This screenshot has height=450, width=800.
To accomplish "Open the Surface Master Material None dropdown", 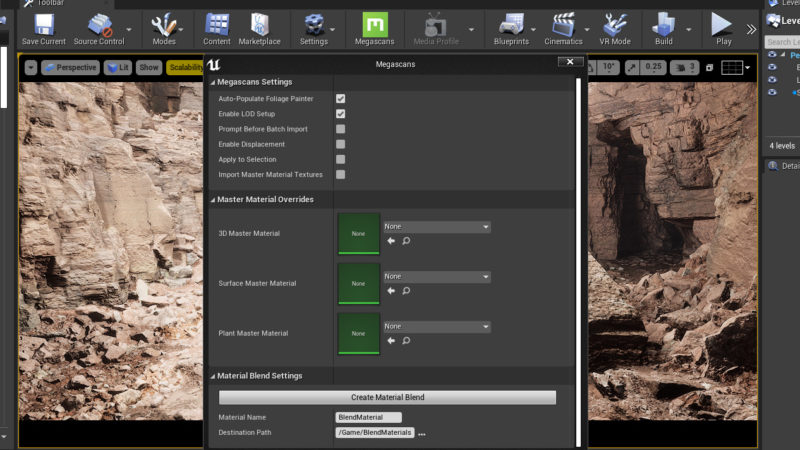I will pos(437,277).
